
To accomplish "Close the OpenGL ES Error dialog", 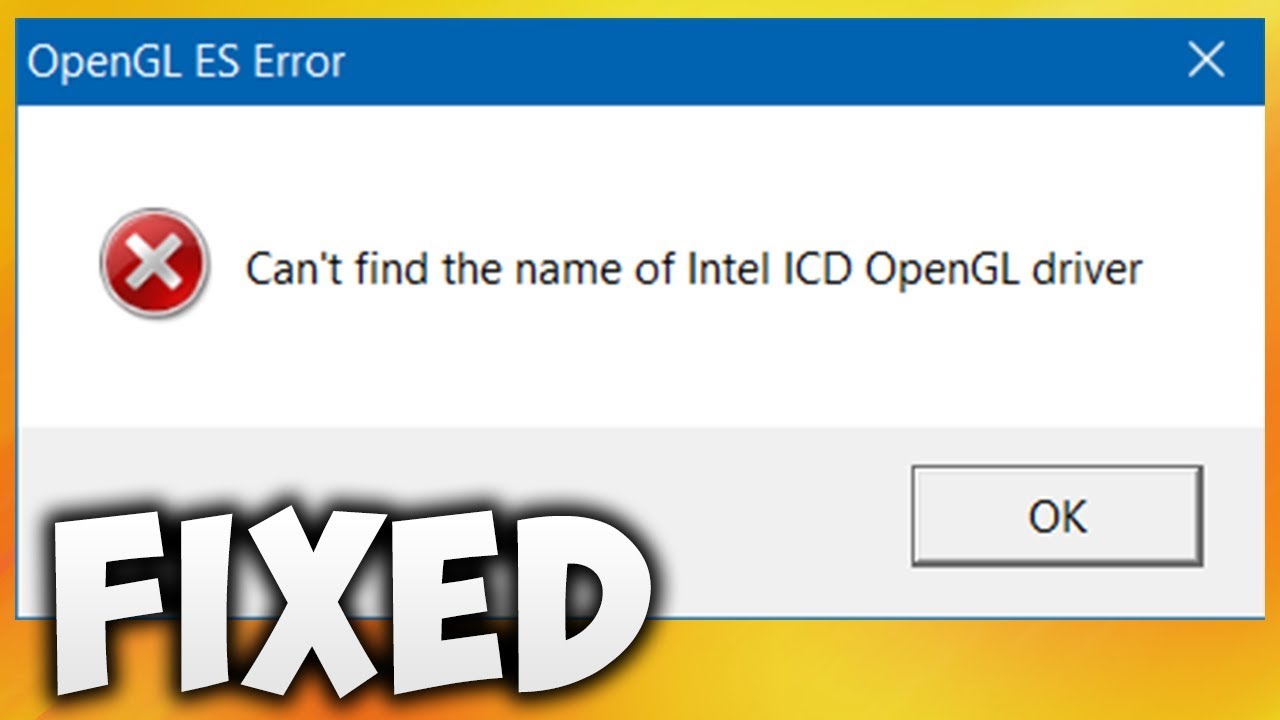I will [x=1205, y=61].
